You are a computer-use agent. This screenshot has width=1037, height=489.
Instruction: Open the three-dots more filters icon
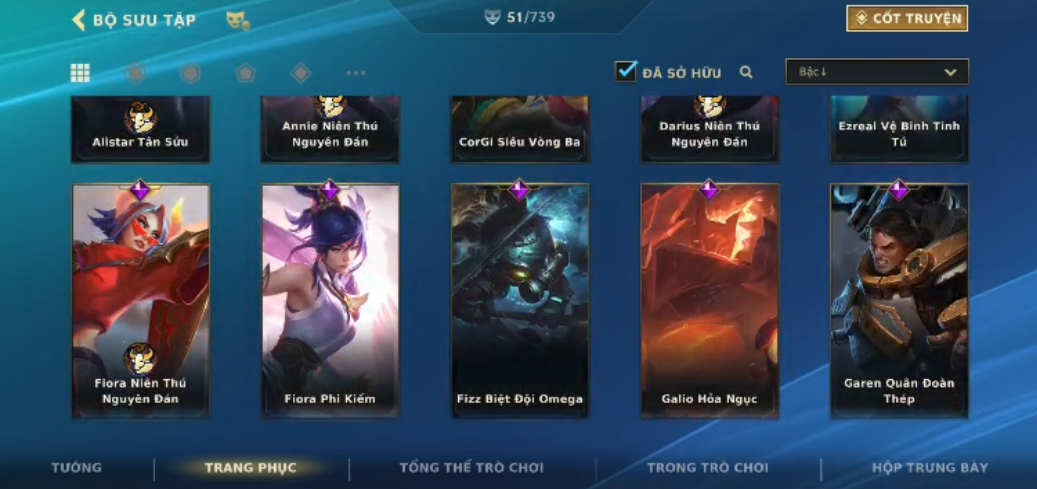coord(356,73)
